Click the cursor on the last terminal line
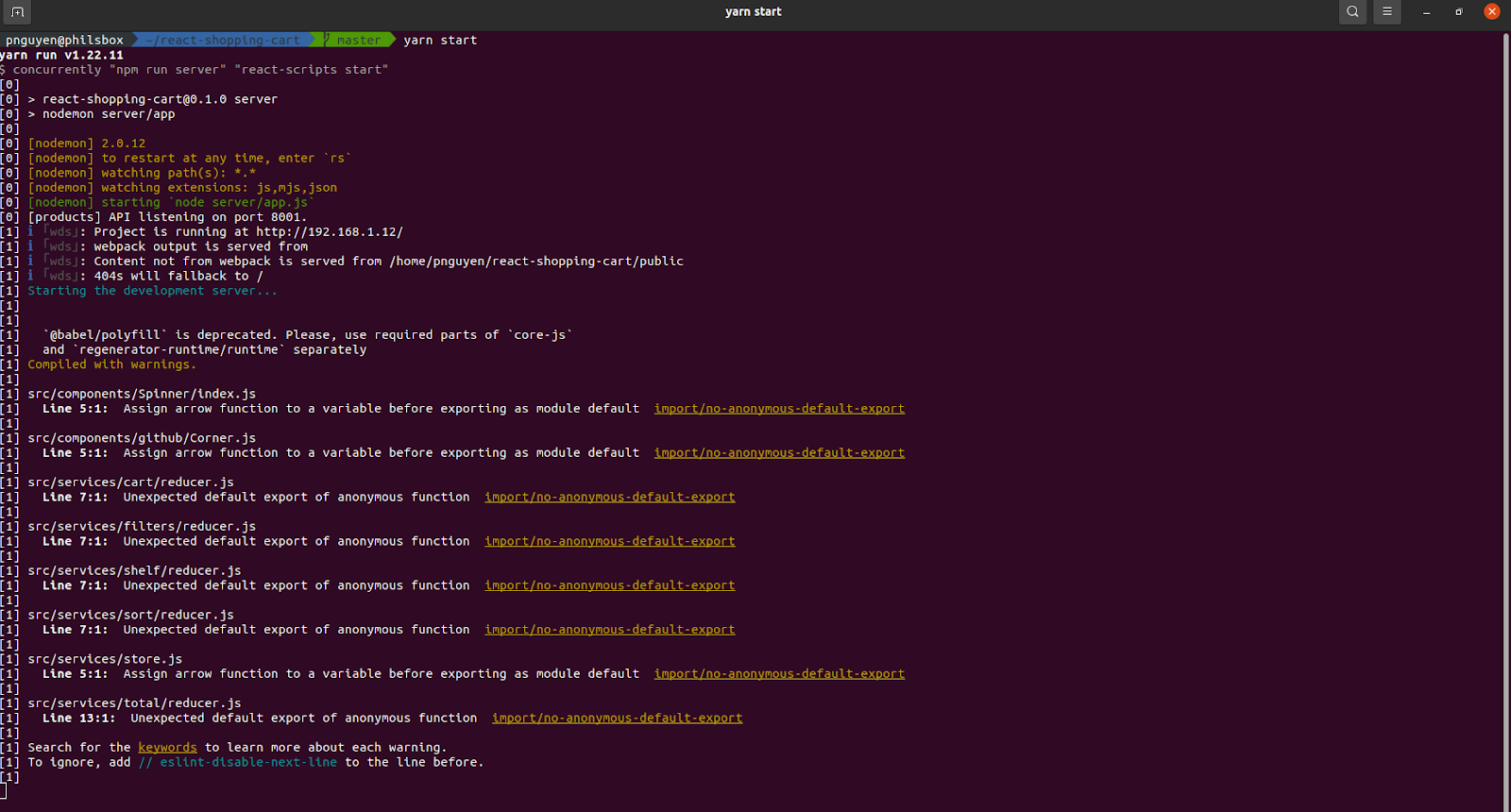This screenshot has width=1511, height=812. click(x=4, y=792)
